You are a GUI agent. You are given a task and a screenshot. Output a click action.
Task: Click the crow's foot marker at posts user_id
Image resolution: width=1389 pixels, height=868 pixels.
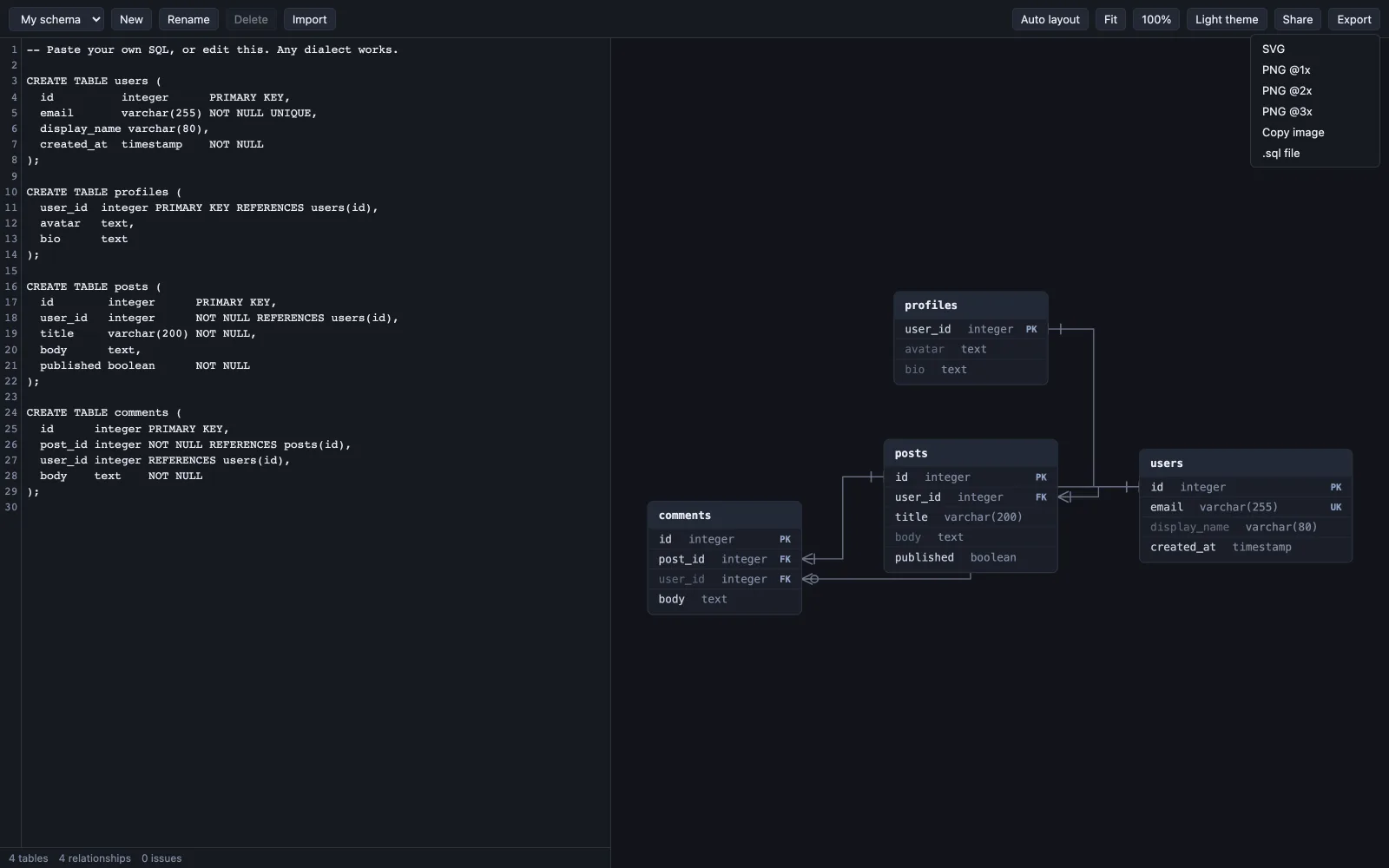coord(1065,497)
